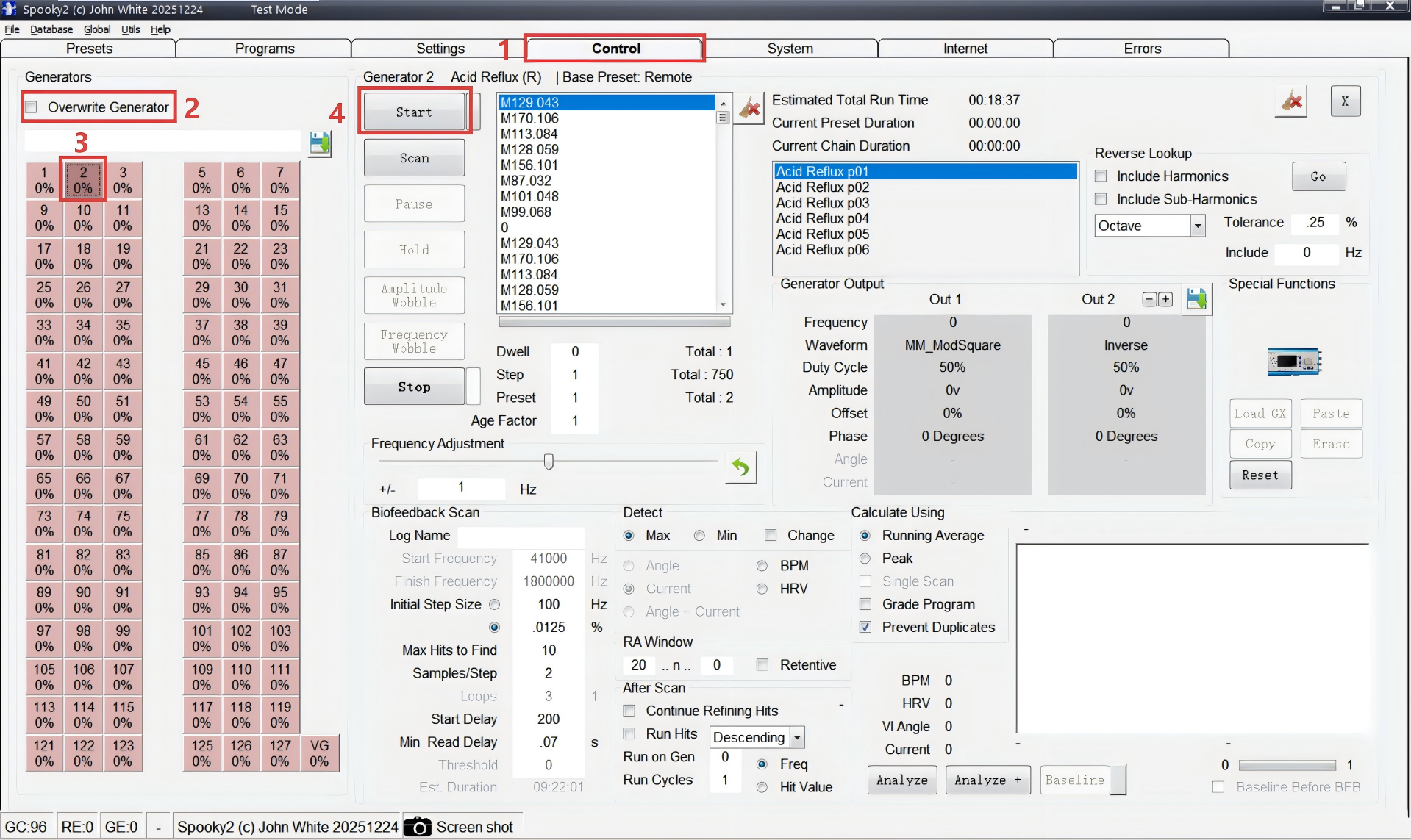Switch to the Programs tab
1411x840 pixels.
click(x=265, y=48)
